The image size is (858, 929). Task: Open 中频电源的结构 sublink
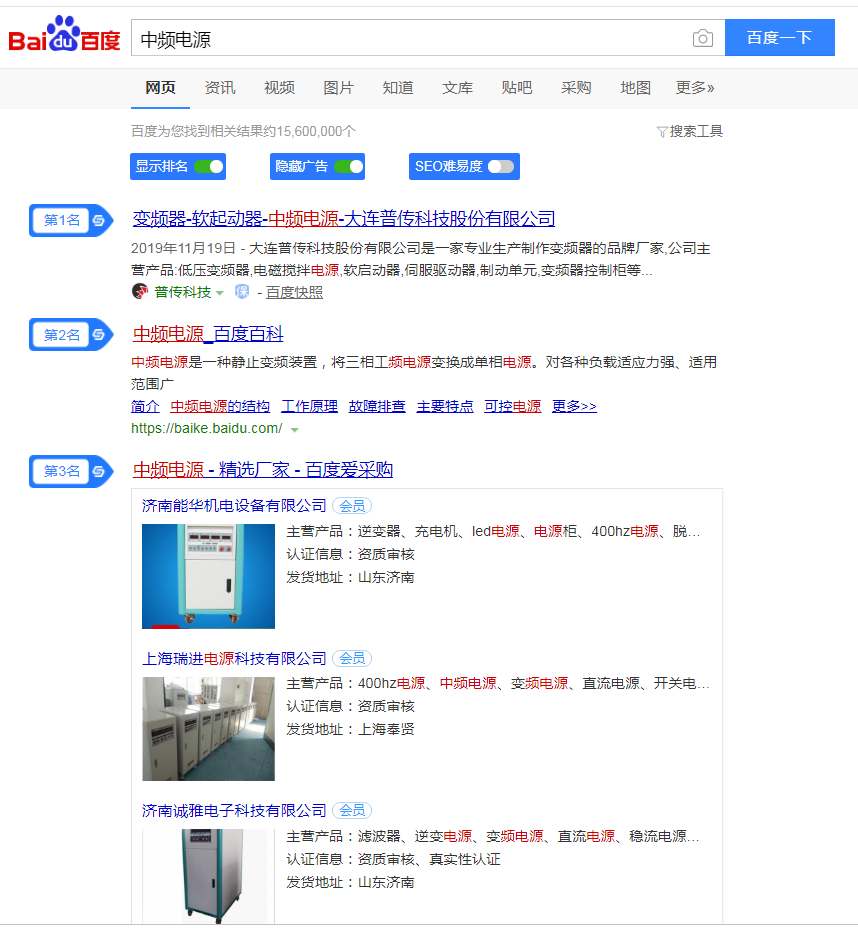[220, 406]
